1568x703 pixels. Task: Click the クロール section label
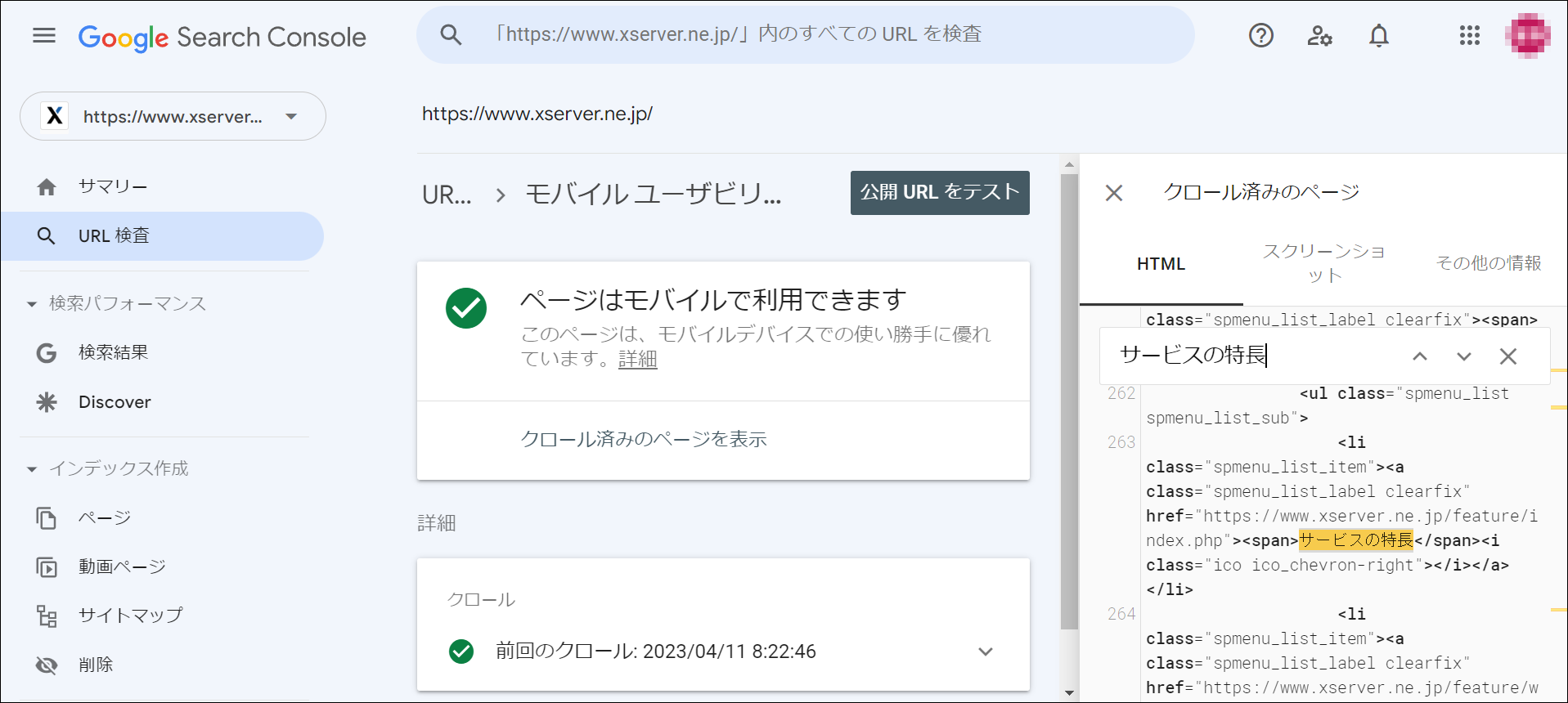click(x=481, y=600)
